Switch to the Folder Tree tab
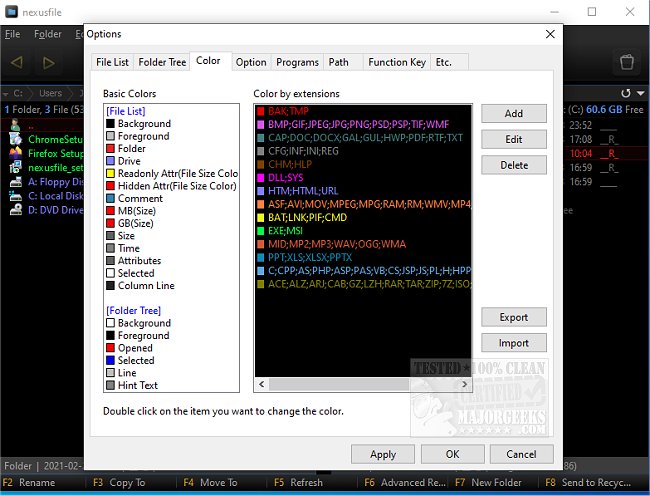This screenshot has height=496, width=650. [162, 62]
